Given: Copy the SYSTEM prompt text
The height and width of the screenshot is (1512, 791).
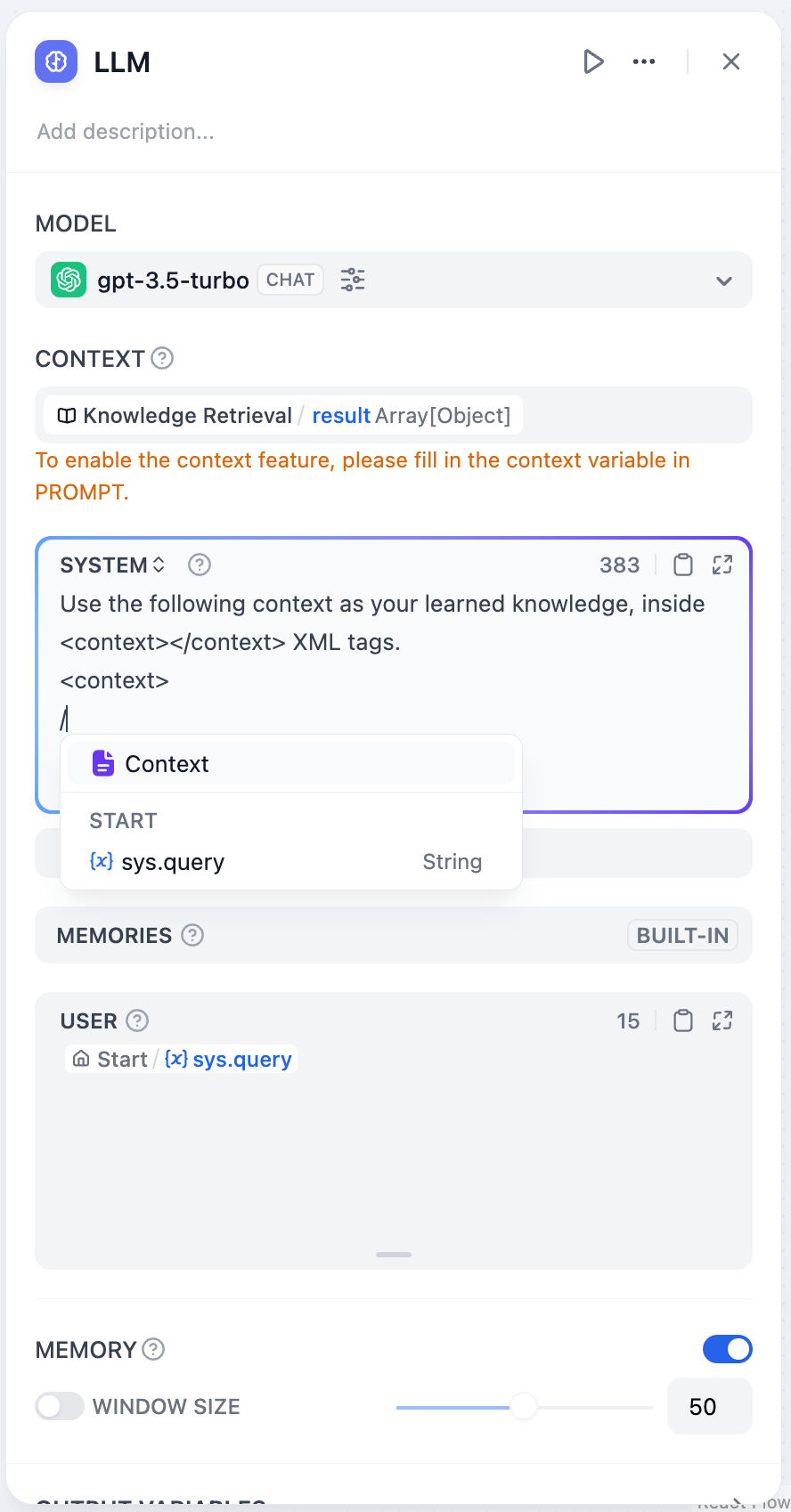Looking at the screenshot, I should (x=683, y=565).
